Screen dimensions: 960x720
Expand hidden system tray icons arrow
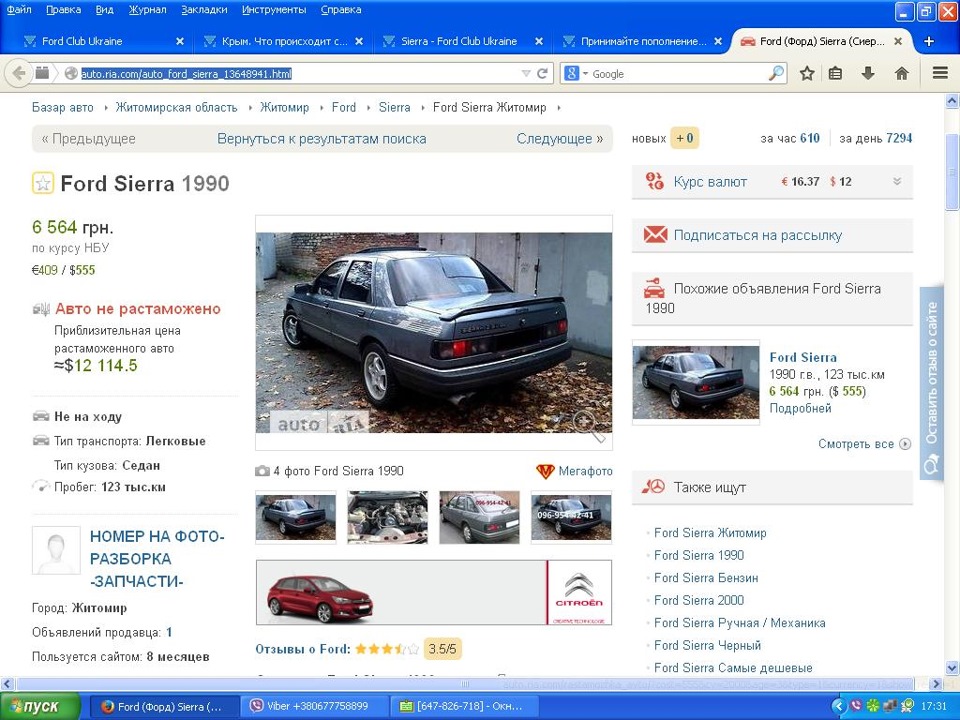pos(839,707)
